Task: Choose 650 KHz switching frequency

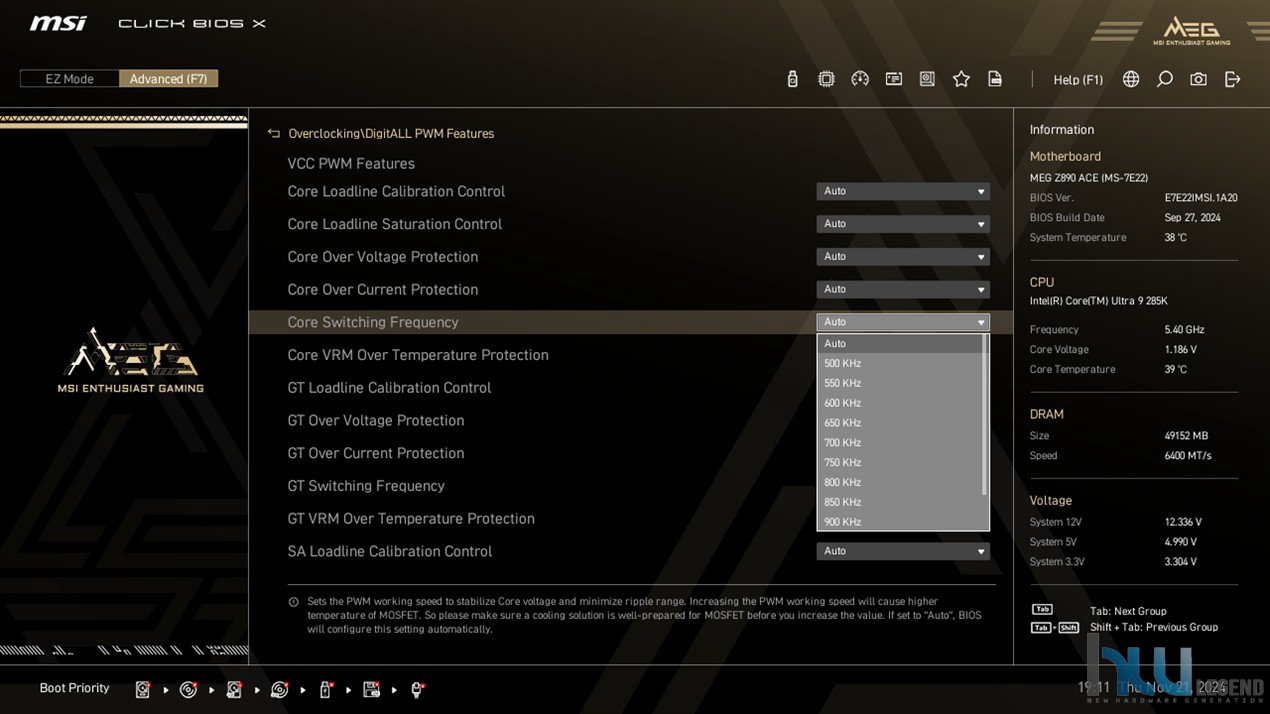Action: click(x=900, y=423)
